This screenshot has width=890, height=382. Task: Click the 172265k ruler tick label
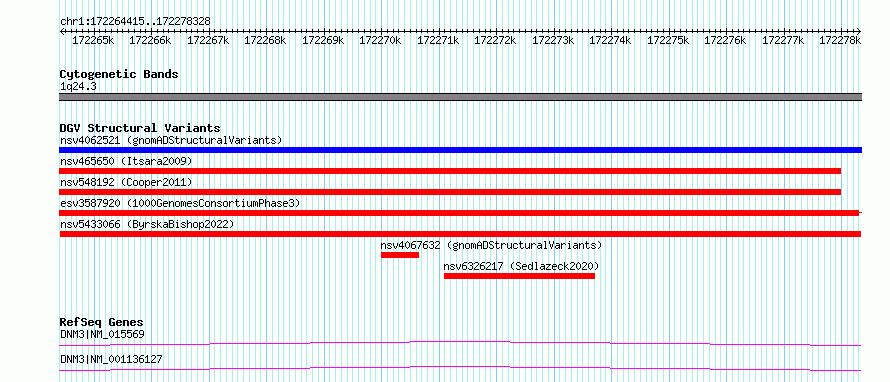(x=93, y=41)
